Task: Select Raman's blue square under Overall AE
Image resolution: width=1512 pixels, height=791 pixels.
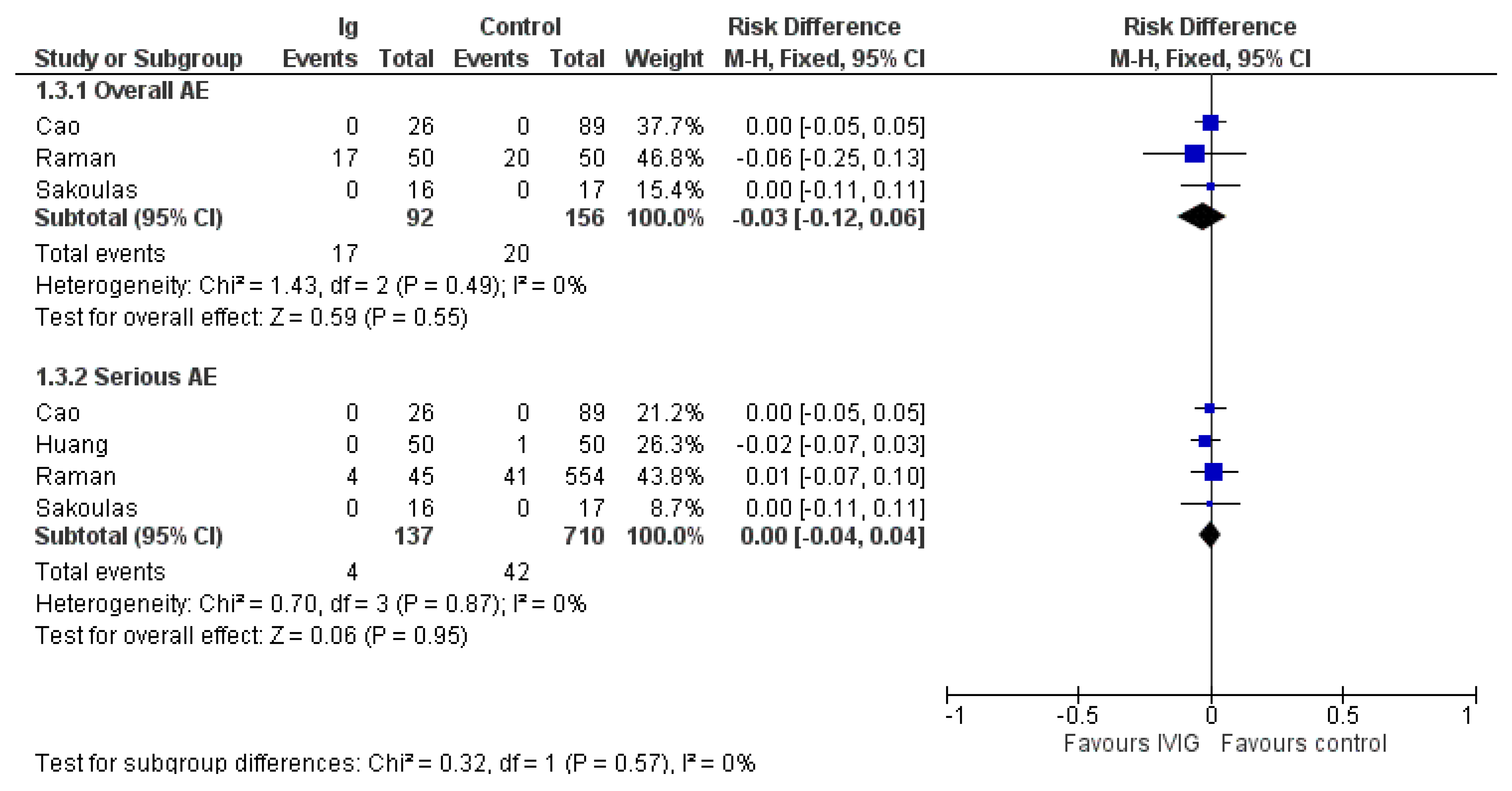Action: (x=1194, y=154)
